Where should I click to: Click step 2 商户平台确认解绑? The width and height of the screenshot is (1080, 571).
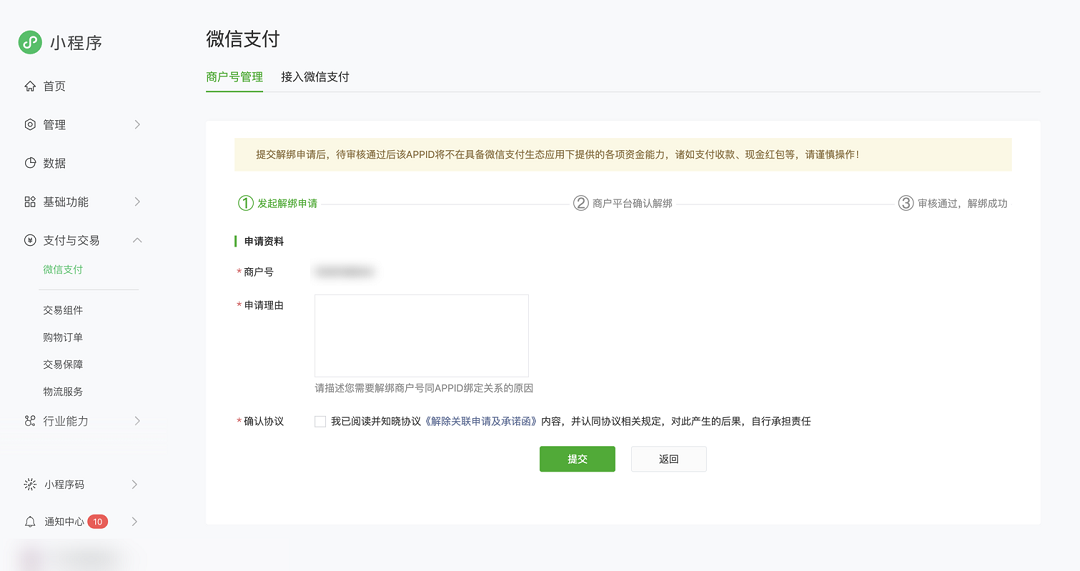pyautogui.click(x=623, y=203)
